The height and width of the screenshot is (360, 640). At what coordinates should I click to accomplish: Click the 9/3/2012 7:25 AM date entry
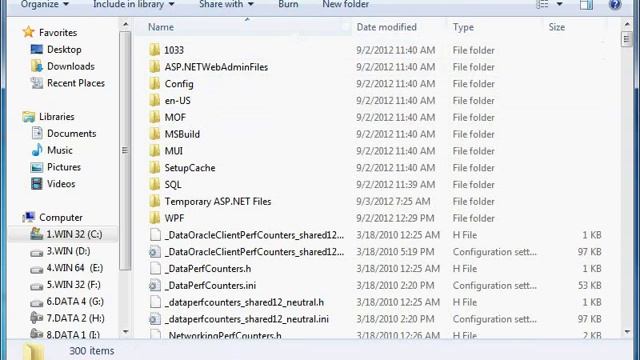(393, 201)
